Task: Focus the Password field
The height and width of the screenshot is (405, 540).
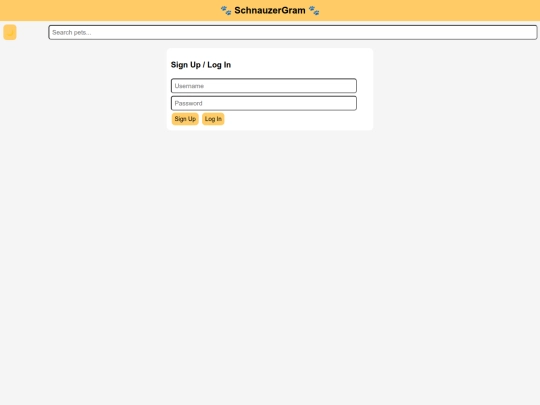Action: click(x=264, y=103)
